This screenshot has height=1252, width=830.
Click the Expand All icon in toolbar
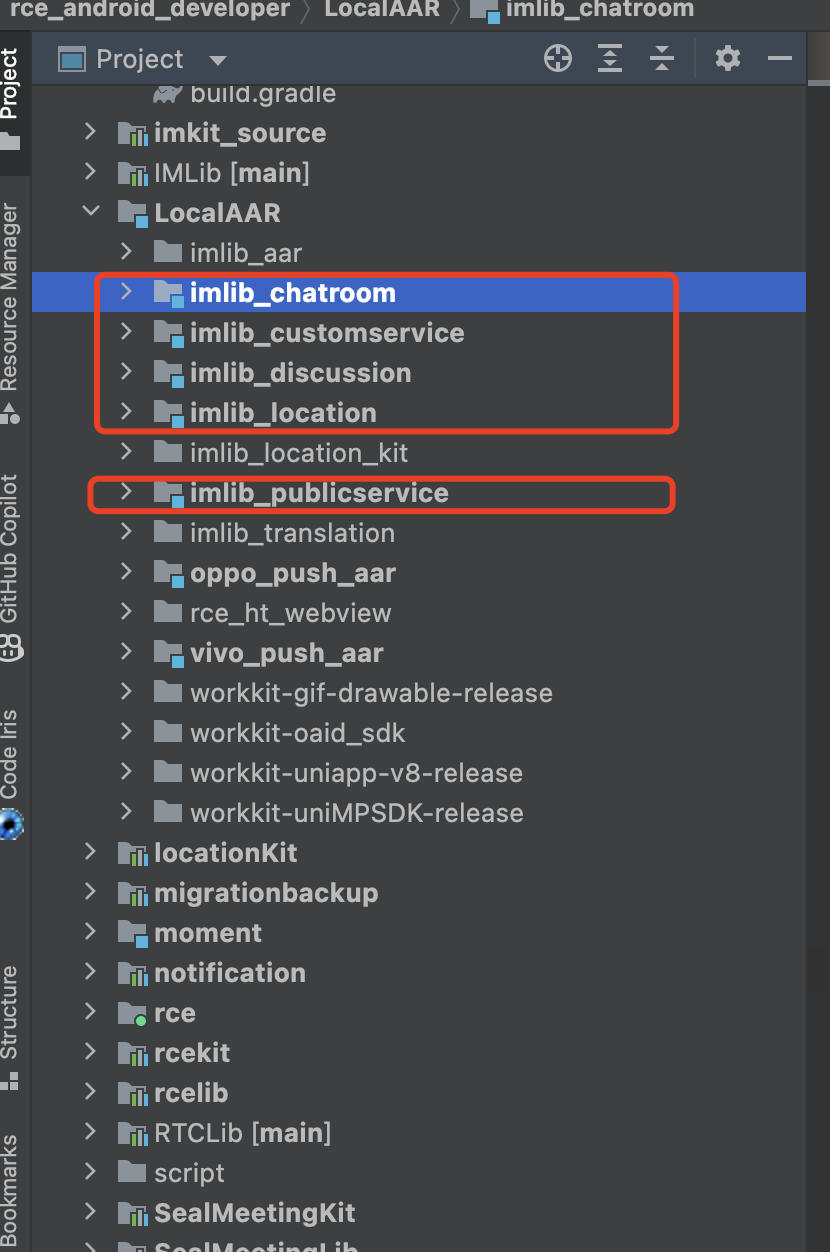pos(610,59)
